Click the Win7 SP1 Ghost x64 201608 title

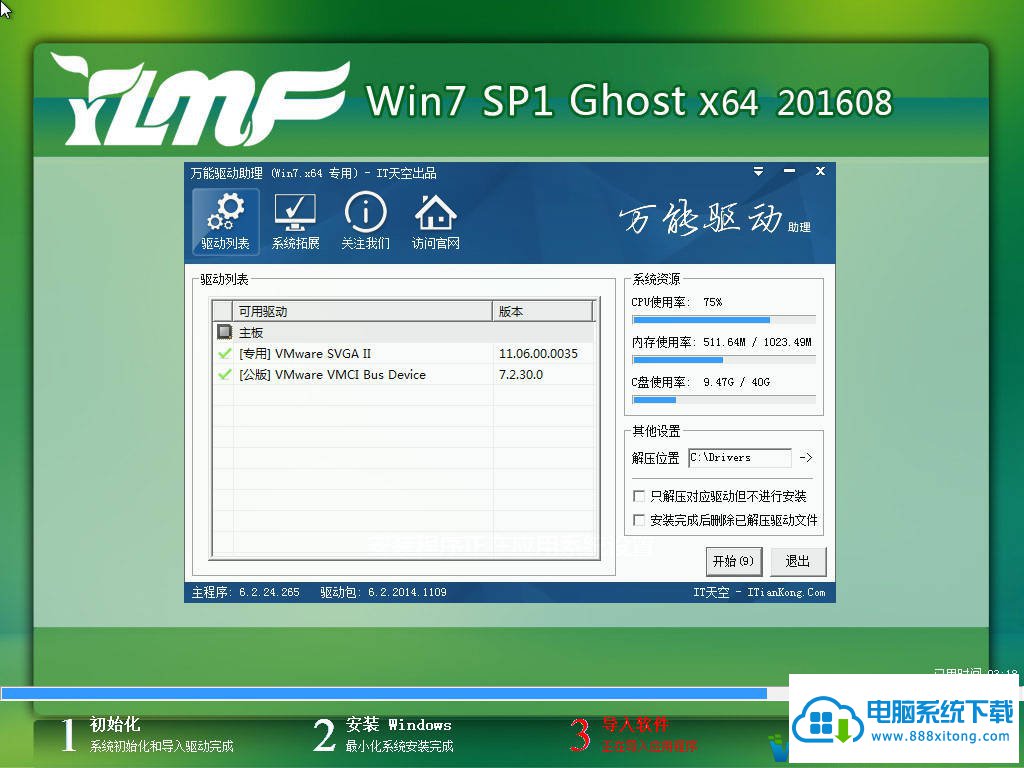629,101
